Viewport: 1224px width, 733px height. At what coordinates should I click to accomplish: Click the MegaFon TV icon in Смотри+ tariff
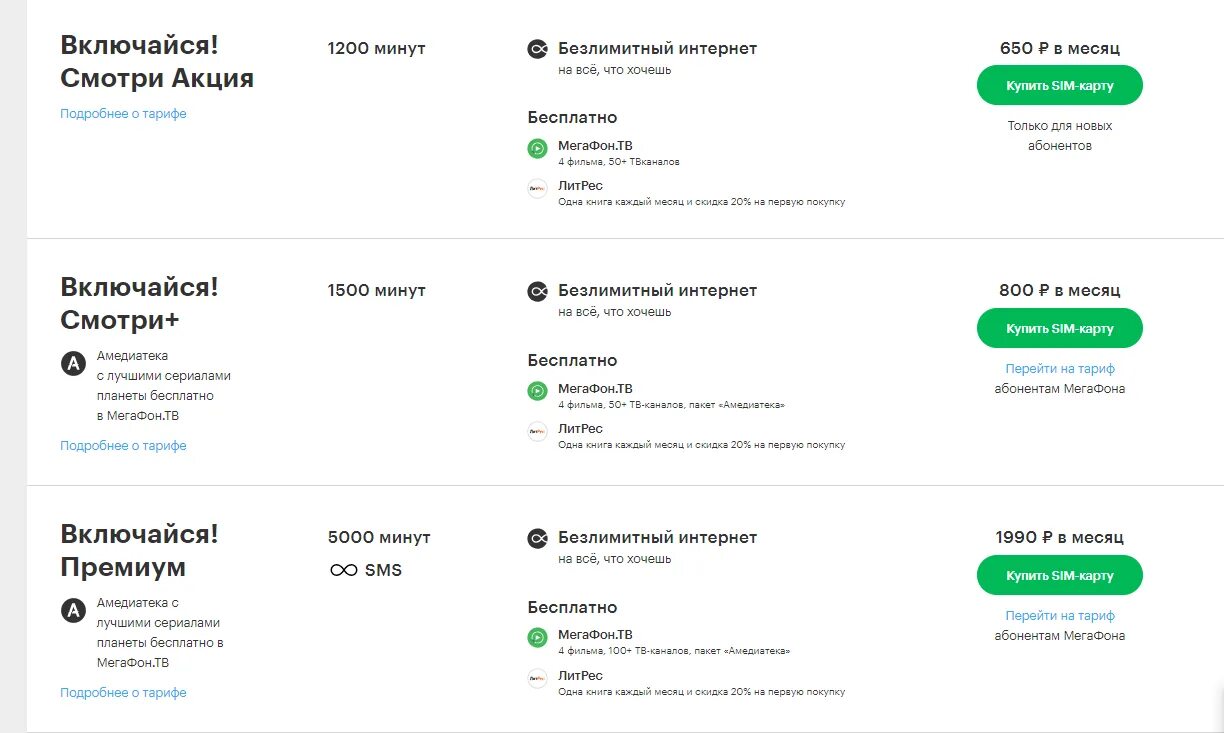click(538, 391)
